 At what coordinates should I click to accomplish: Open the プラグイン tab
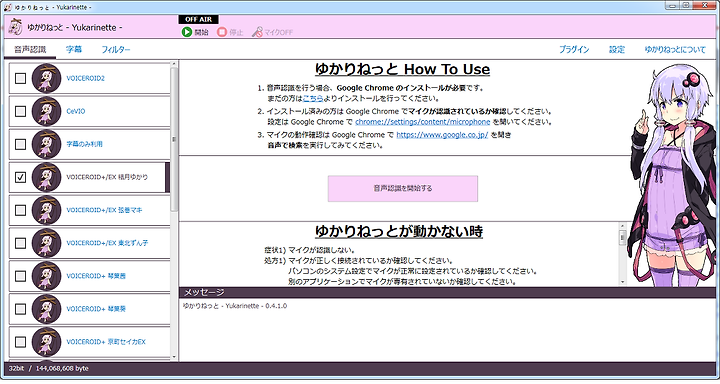tap(574, 50)
